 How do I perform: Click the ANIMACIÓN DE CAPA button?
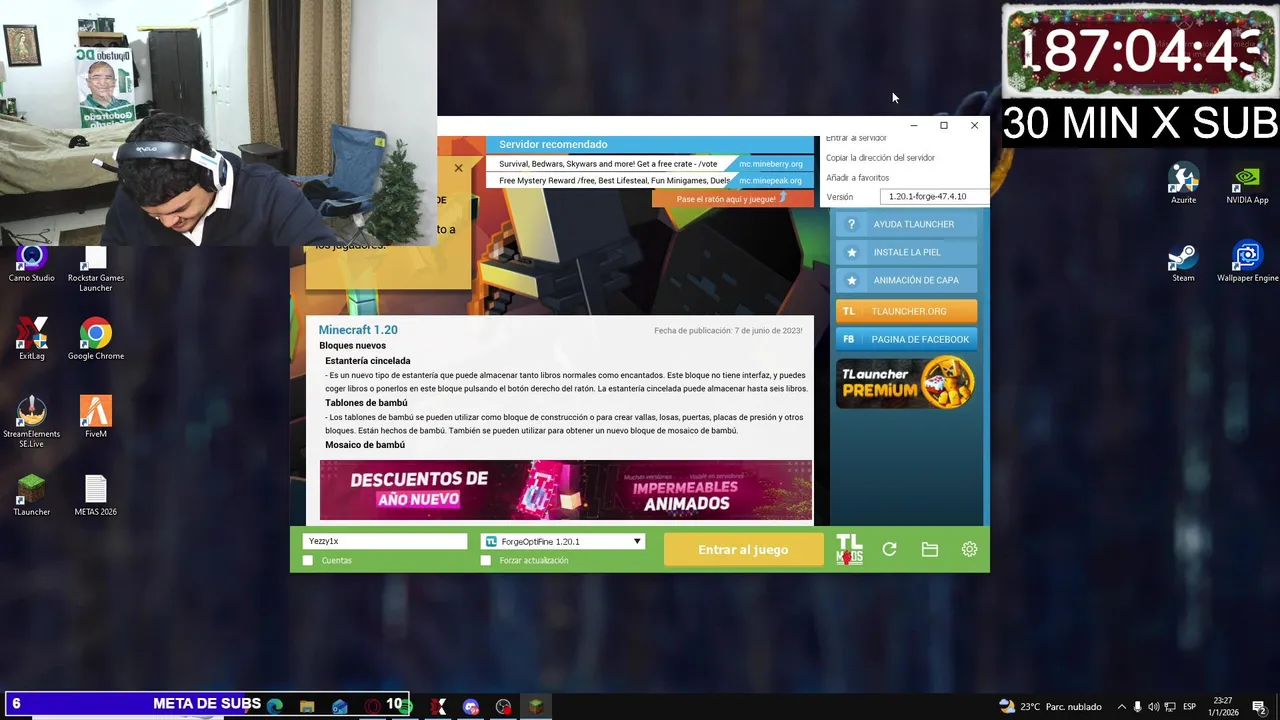pyautogui.click(x=906, y=280)
